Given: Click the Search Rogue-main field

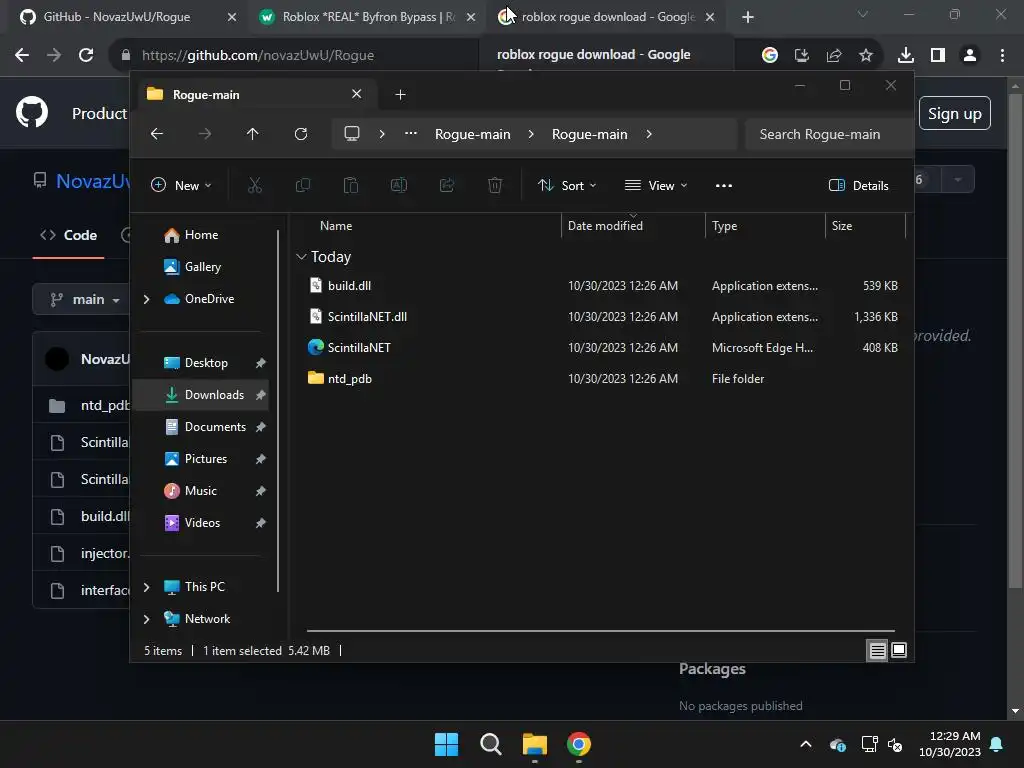Looking at the screenshot, I should point(828,134).
